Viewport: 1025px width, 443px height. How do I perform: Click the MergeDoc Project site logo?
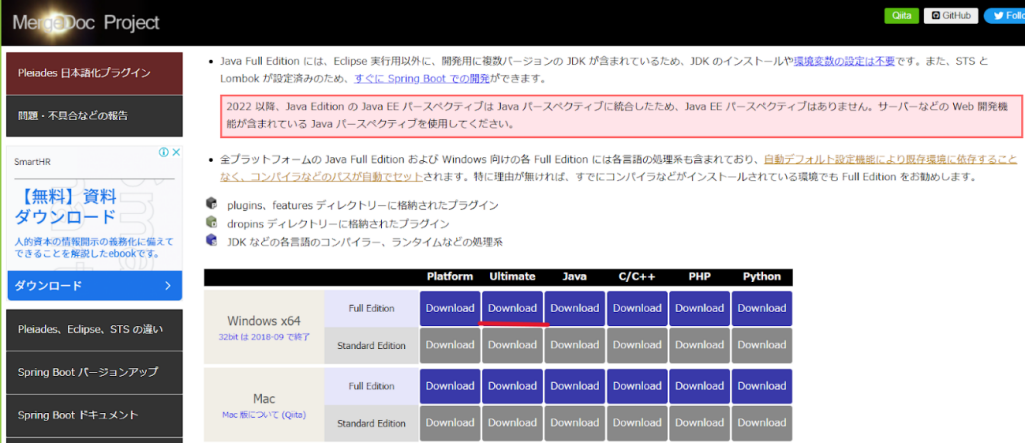point(86,23)
